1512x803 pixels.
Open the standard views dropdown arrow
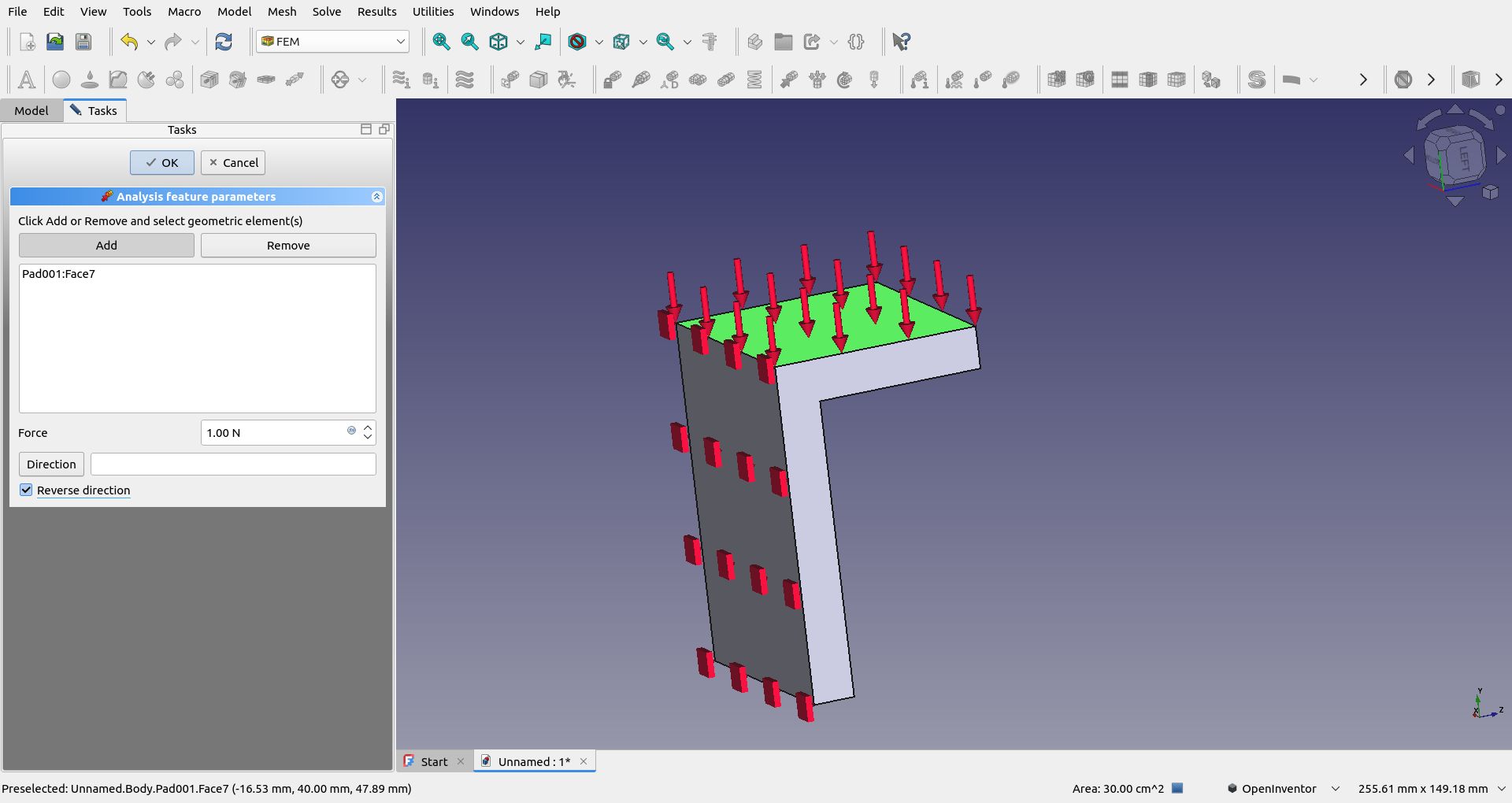pos(521,42)
